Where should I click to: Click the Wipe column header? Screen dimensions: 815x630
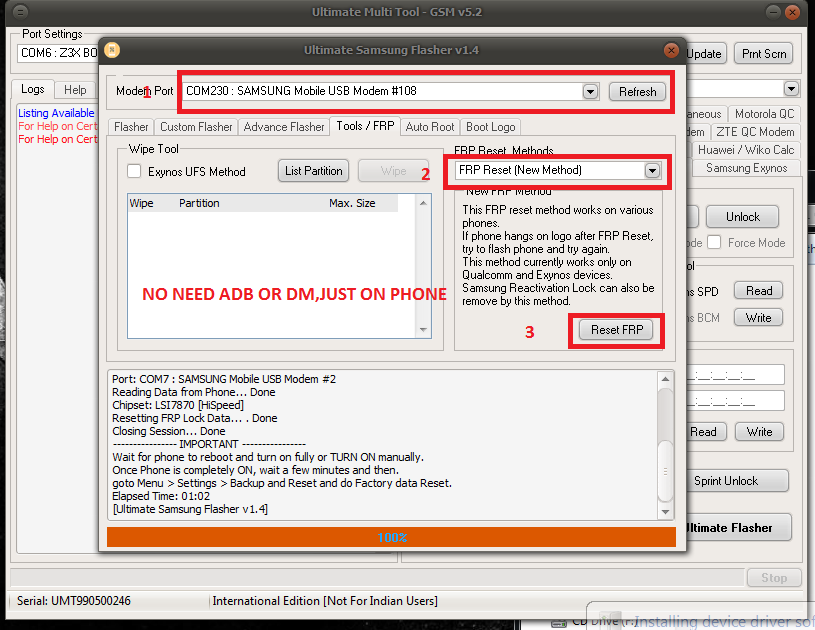click(x=141, y=203)
